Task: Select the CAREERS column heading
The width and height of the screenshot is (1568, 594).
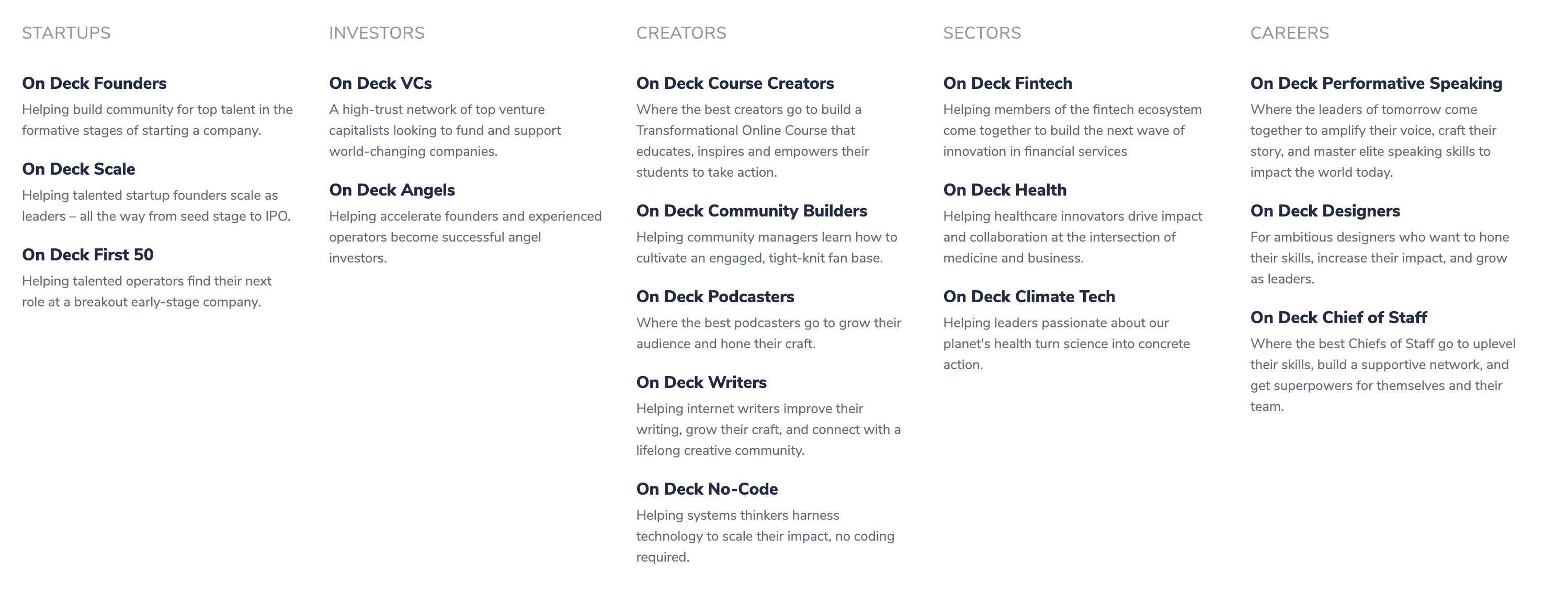Action: [1290, 33]
